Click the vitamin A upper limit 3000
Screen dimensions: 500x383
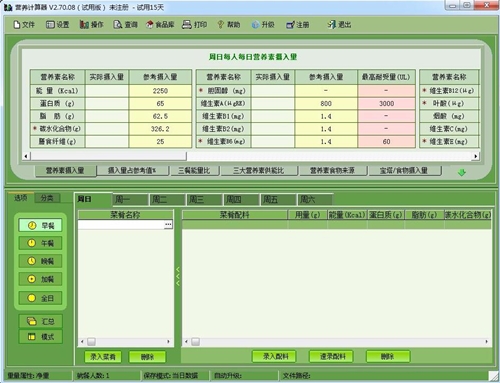pos(386,103)
